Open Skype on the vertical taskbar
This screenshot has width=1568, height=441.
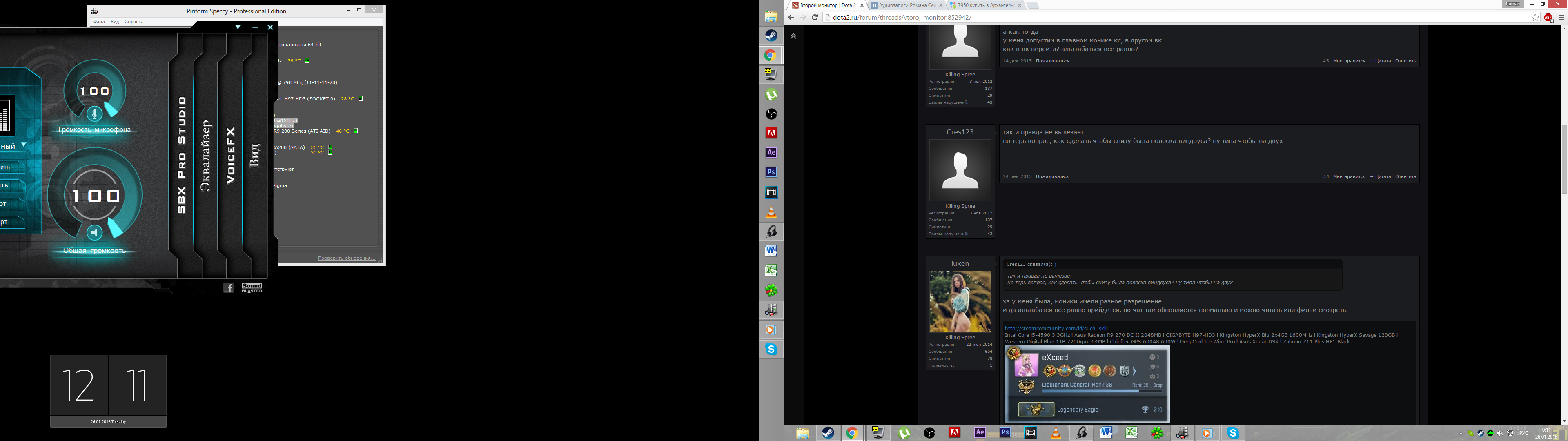[771, 350]
